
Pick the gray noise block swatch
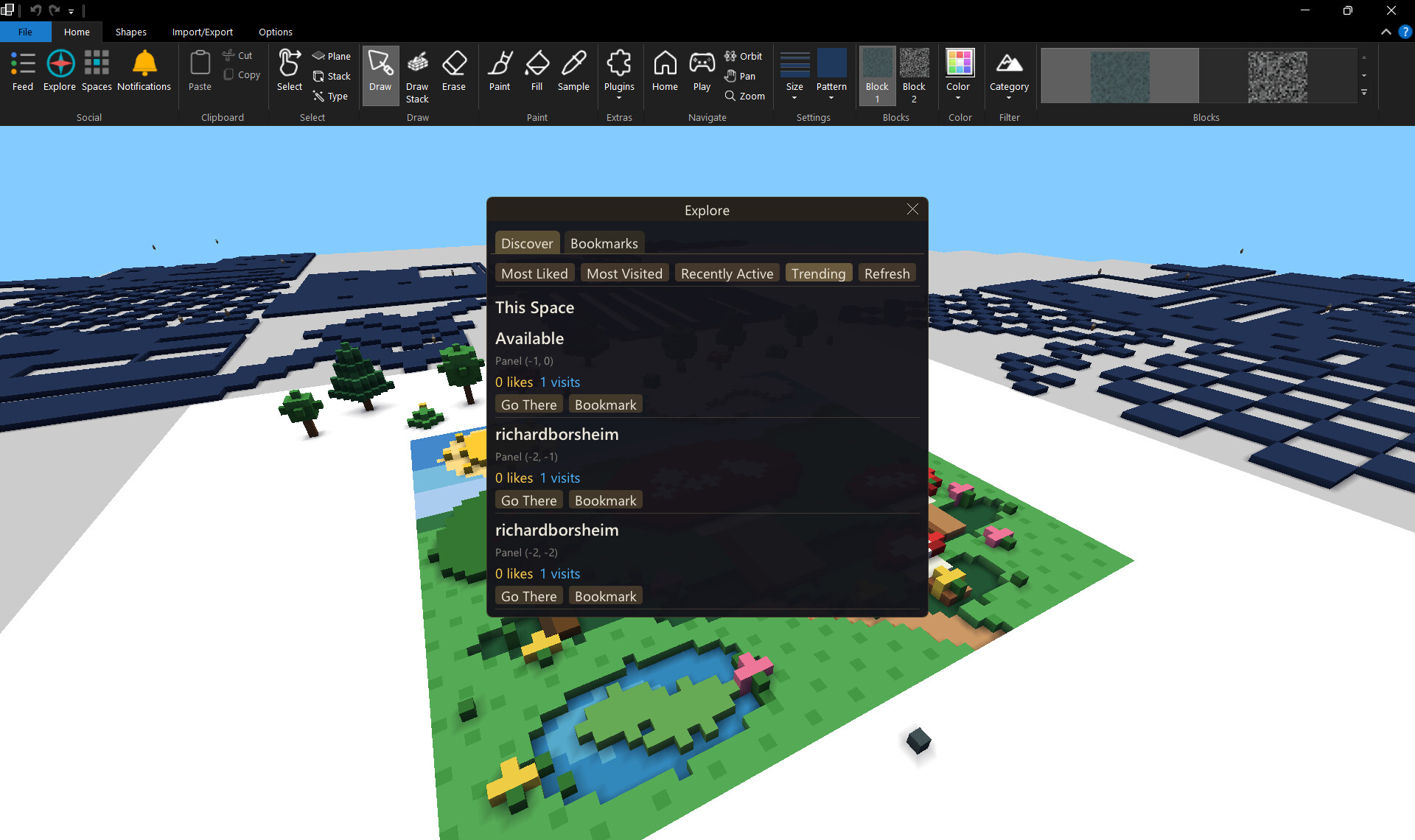pos(1277,76)
